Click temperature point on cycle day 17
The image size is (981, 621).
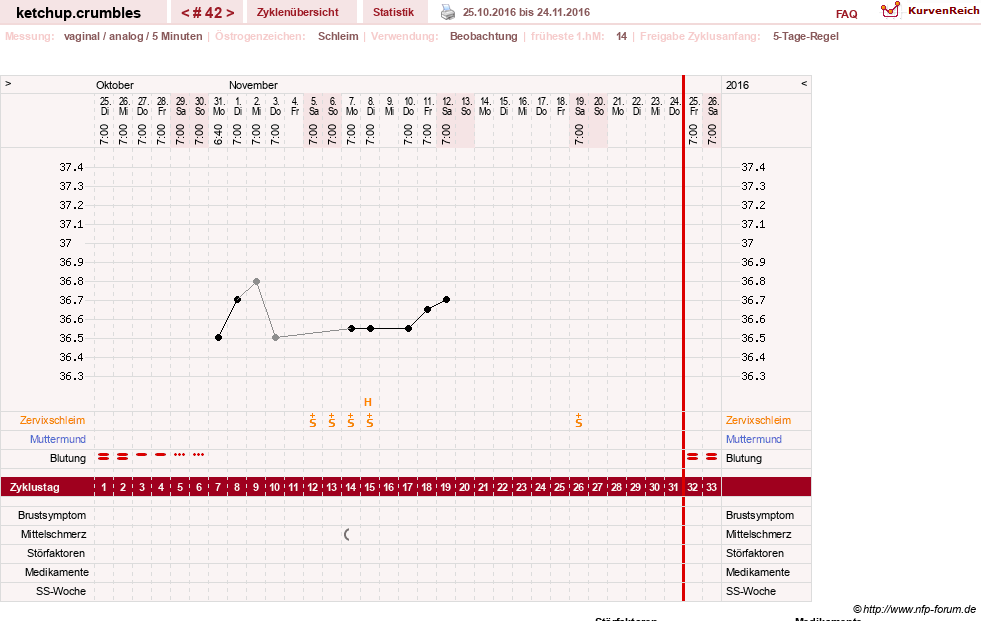(x=409, y=328)
